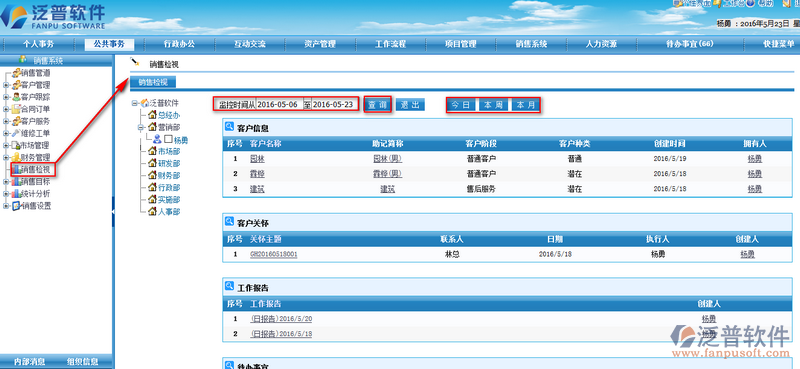Click the 本周 filter button
Screen dimensions: 800x369
(493, 105)
